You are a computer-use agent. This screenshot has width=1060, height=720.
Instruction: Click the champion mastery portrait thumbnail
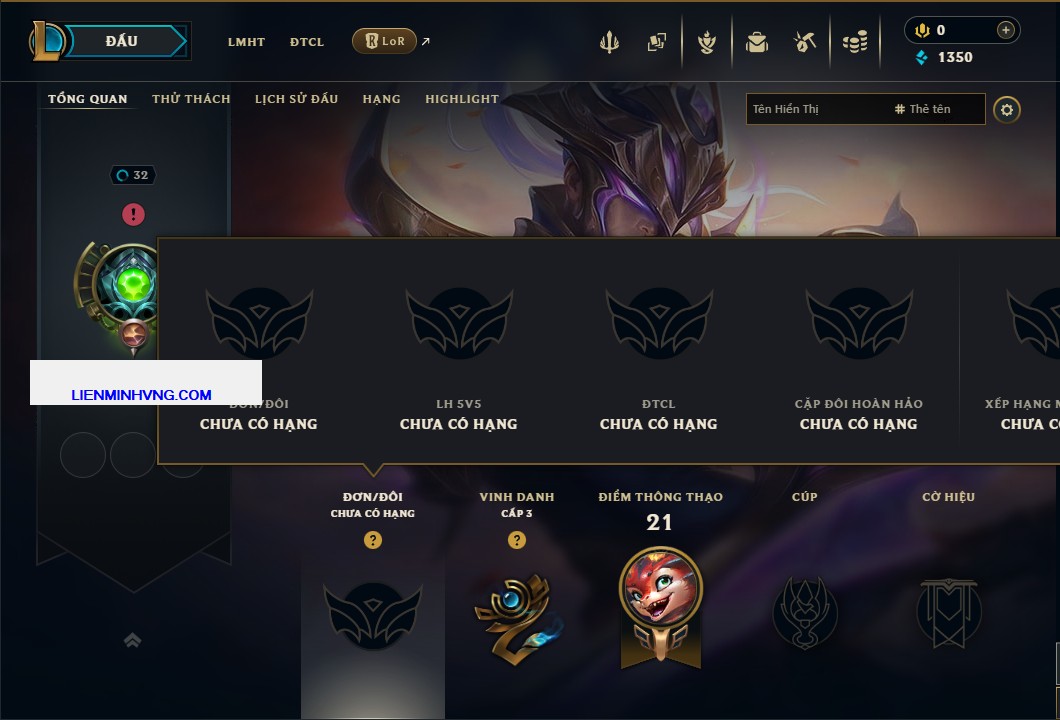(x=660, y=587)
